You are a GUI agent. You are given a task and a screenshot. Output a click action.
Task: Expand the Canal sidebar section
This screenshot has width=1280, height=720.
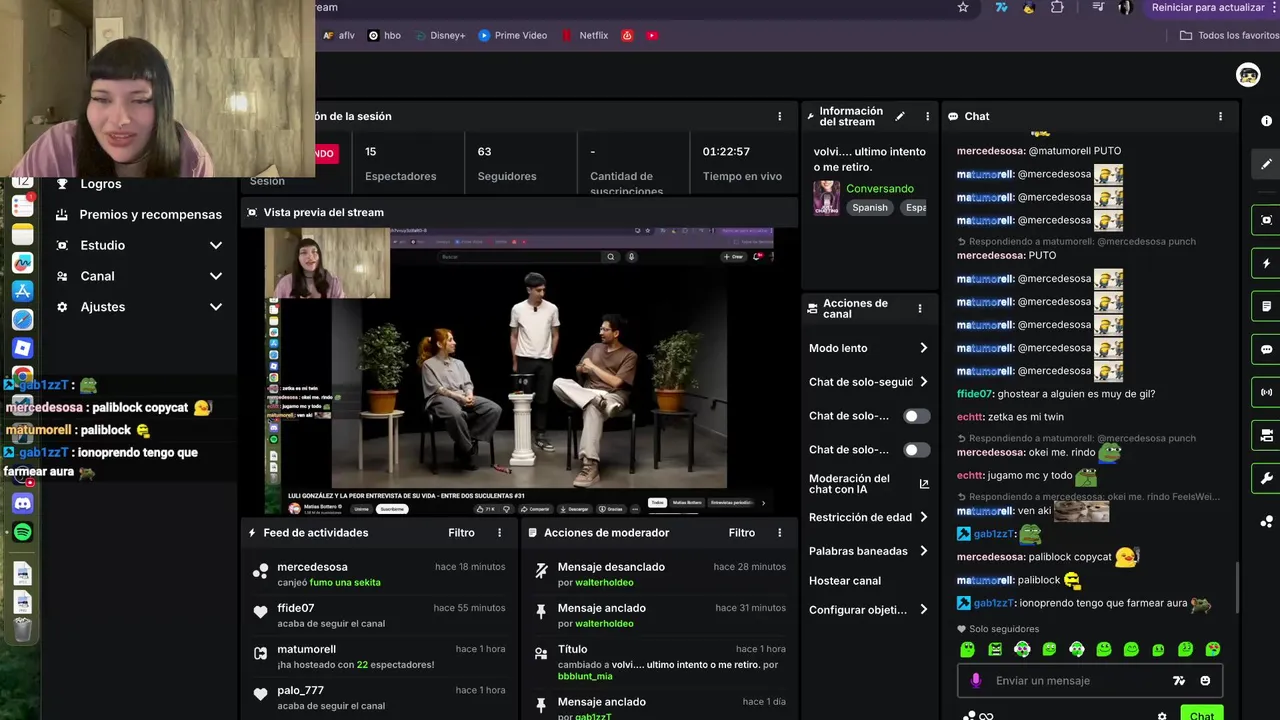point(139,276)
